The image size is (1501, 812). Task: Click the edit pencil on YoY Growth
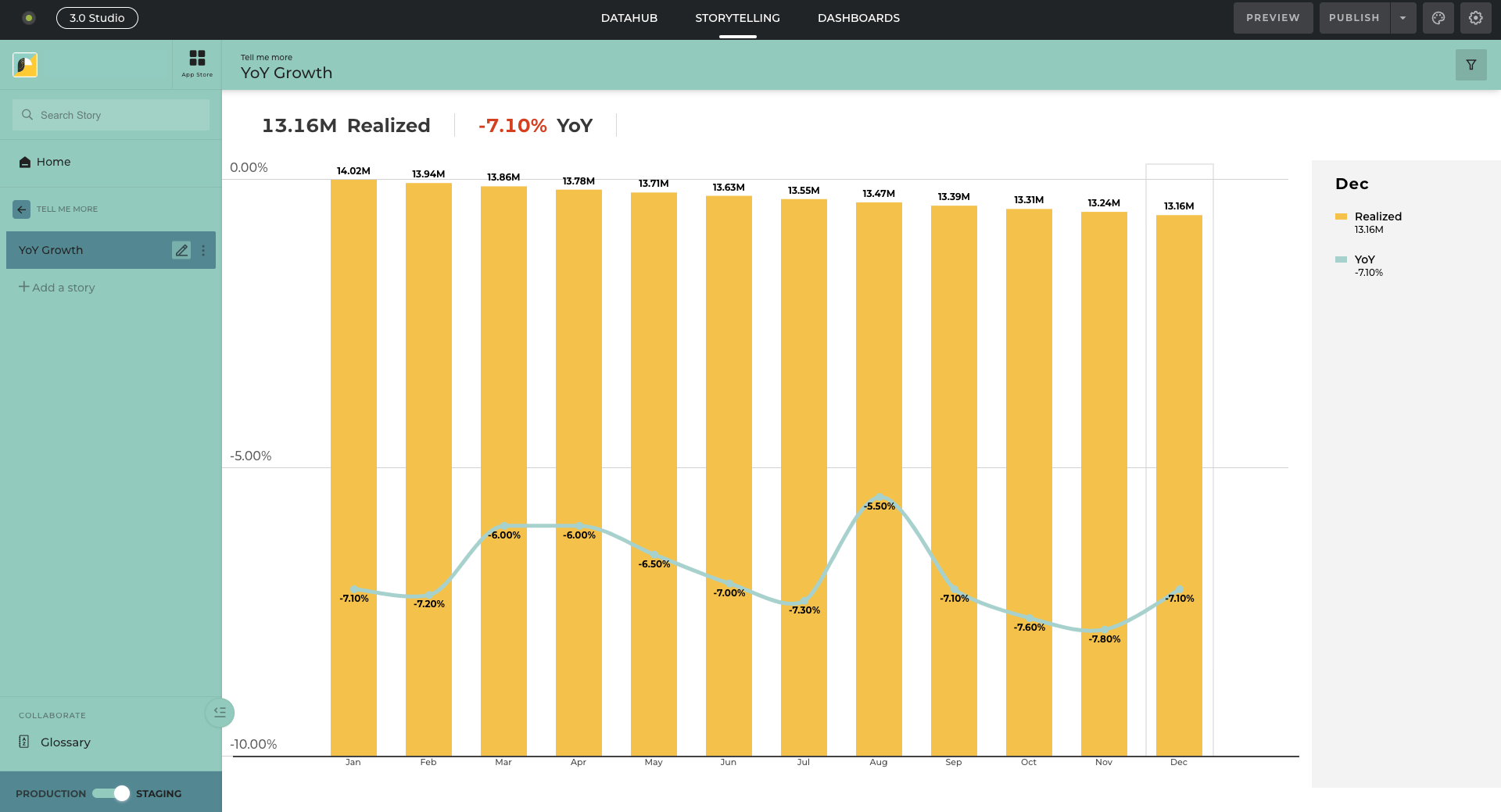click(181, 250)
